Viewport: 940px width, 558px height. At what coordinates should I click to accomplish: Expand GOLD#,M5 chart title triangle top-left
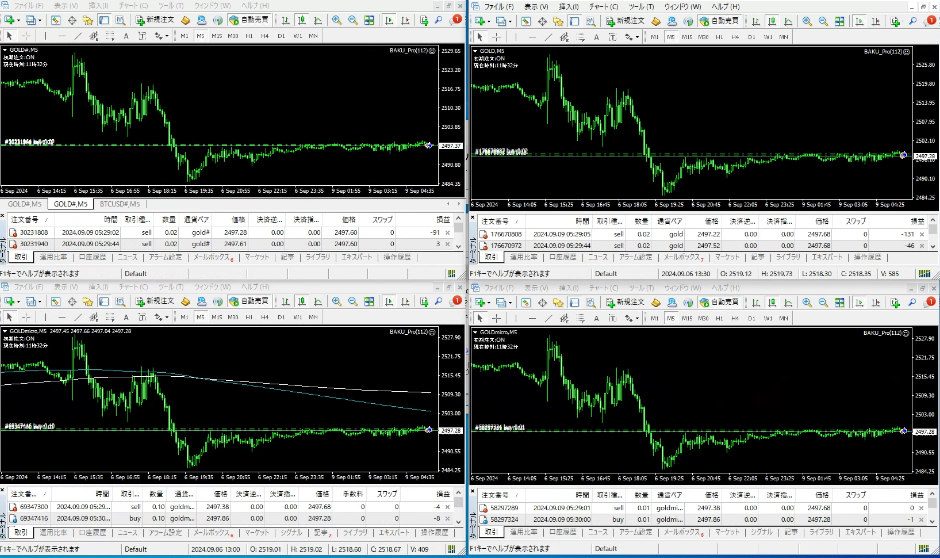[x=5, y=50]
